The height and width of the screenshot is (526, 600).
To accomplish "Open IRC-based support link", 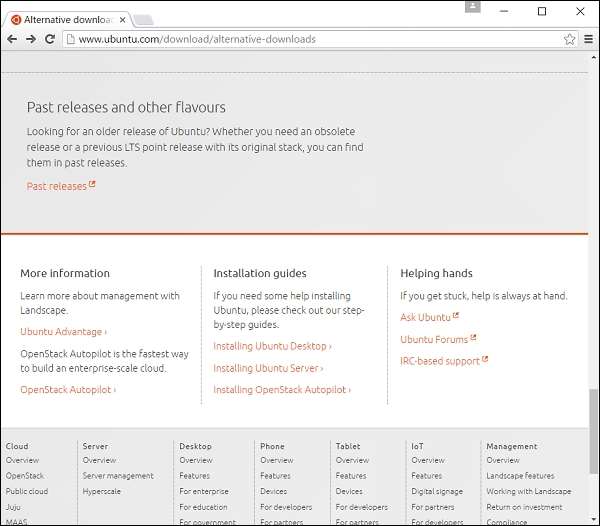I will 444,361.
